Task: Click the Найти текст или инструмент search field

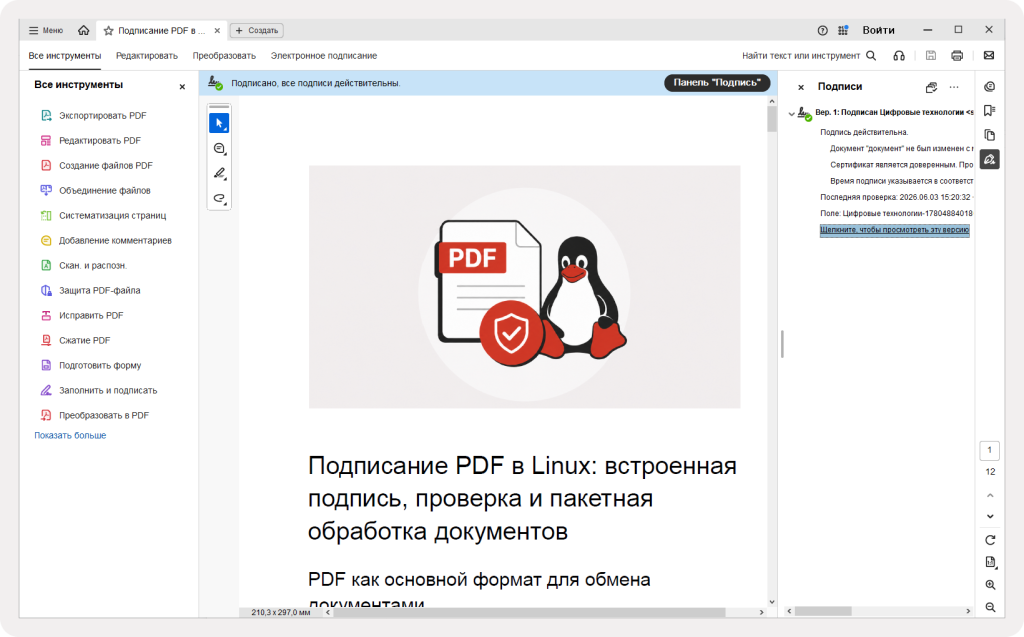Action: point(808,56)
